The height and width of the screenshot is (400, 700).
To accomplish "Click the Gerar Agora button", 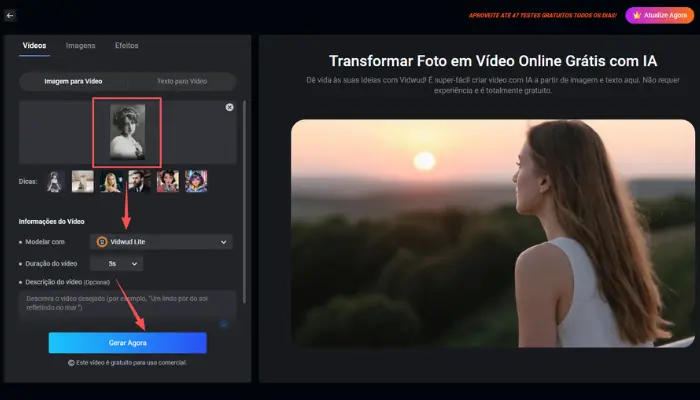I will pos(128,343).
